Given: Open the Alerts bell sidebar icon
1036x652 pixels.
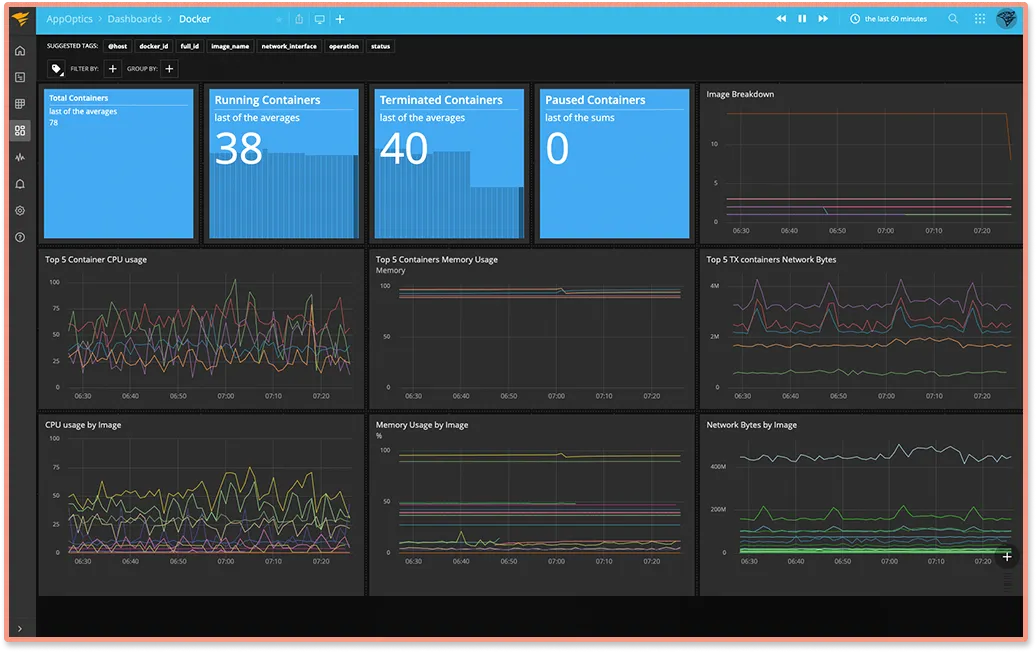Looking at the screenshot, I should pos(20,184).
